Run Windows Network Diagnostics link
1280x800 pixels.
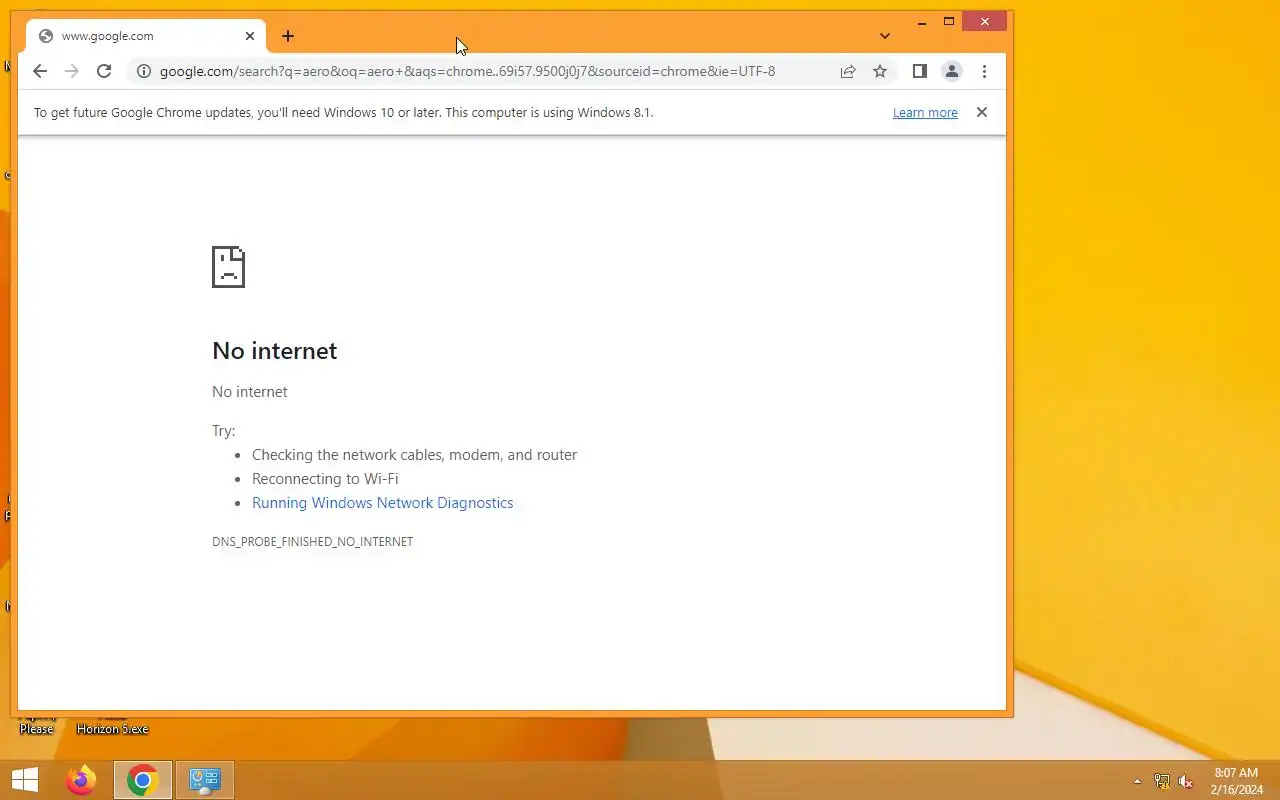[x=382, y=503]
